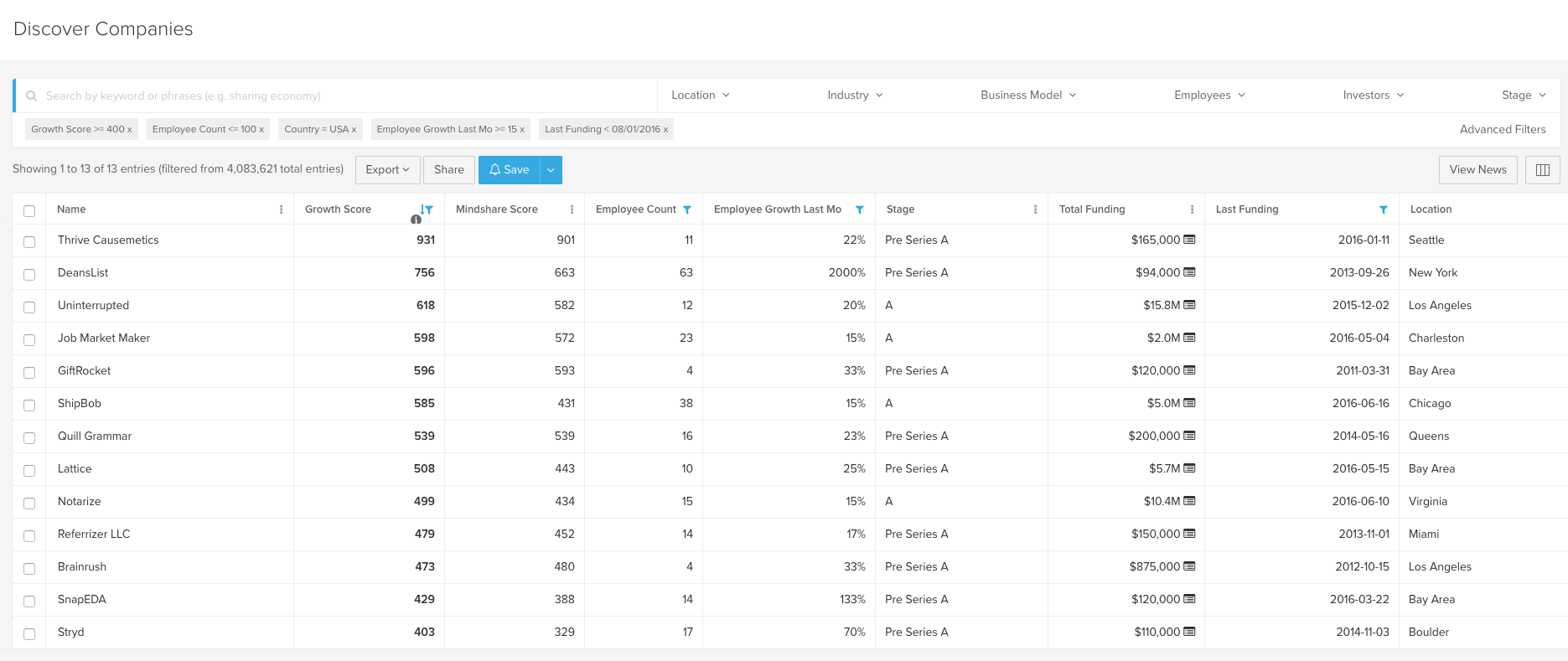Open Stage column options menu

pyautogui.click(x=1035, y=209)
